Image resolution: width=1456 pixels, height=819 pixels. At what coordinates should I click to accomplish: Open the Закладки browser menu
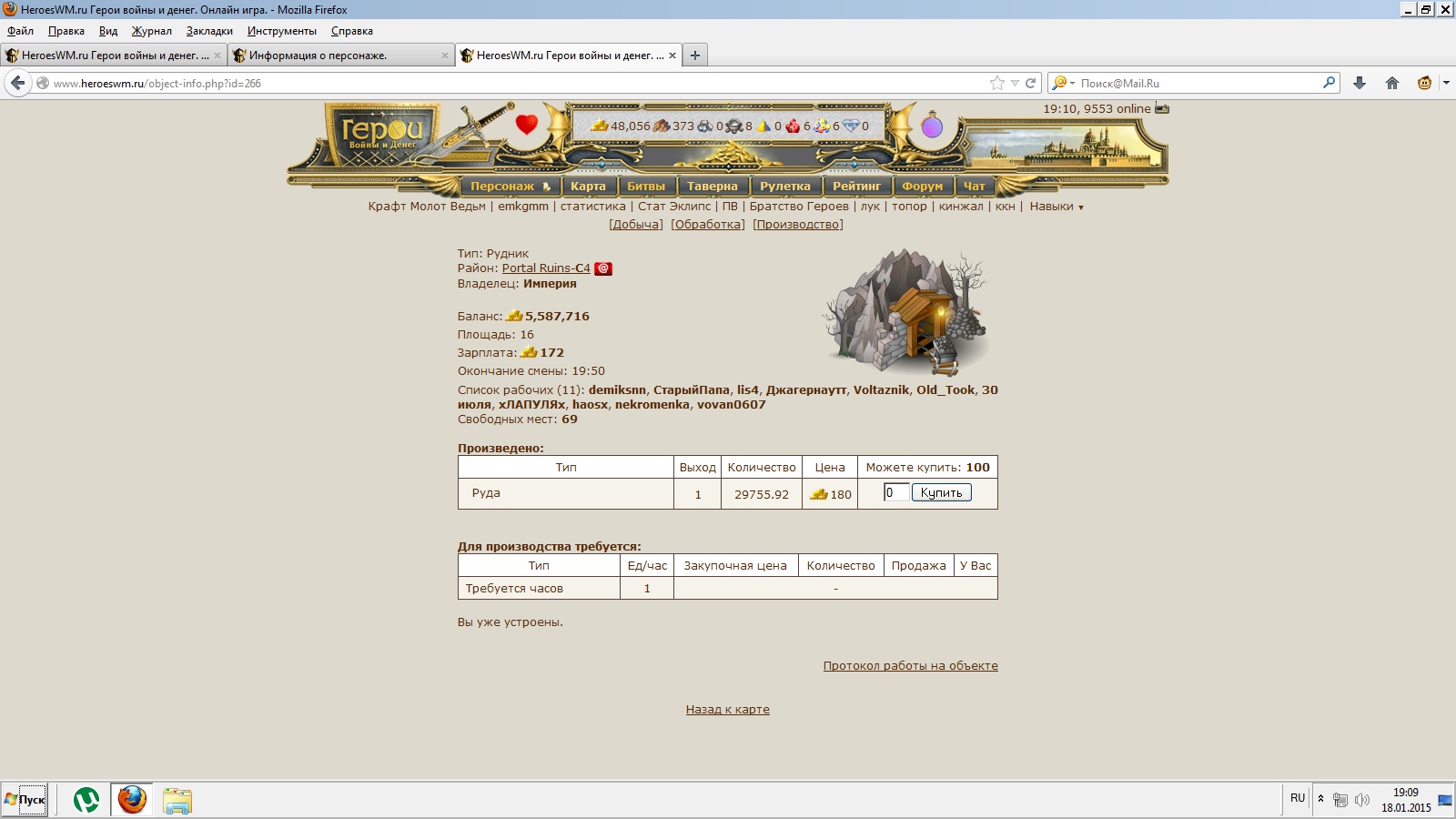click(x=209, y=31)
